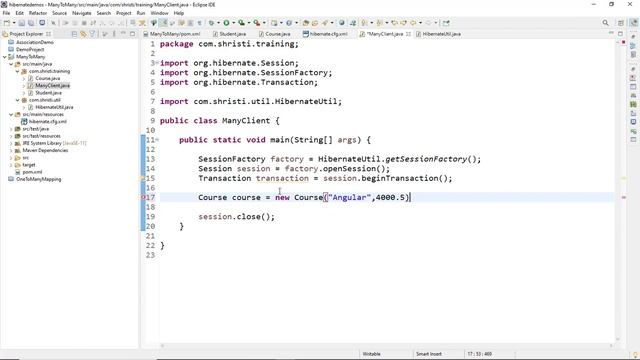
Task: Open the Navigate menu
Action: click(x=82, y=13)
